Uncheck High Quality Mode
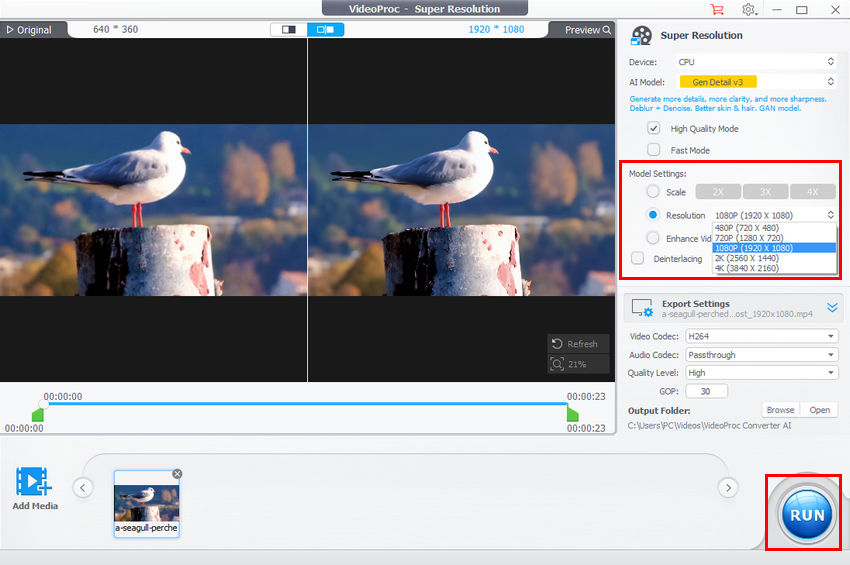The image size is (850, 565). (x=654, y=129)
